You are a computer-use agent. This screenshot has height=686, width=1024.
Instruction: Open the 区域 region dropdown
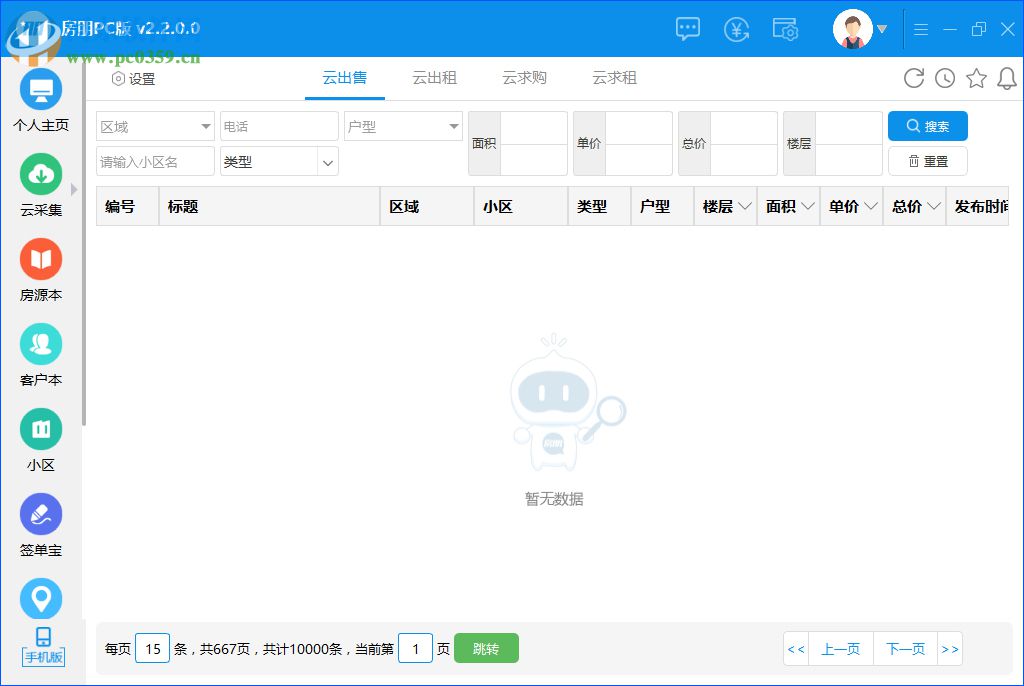pyautogui.click(x=155, y=126)
